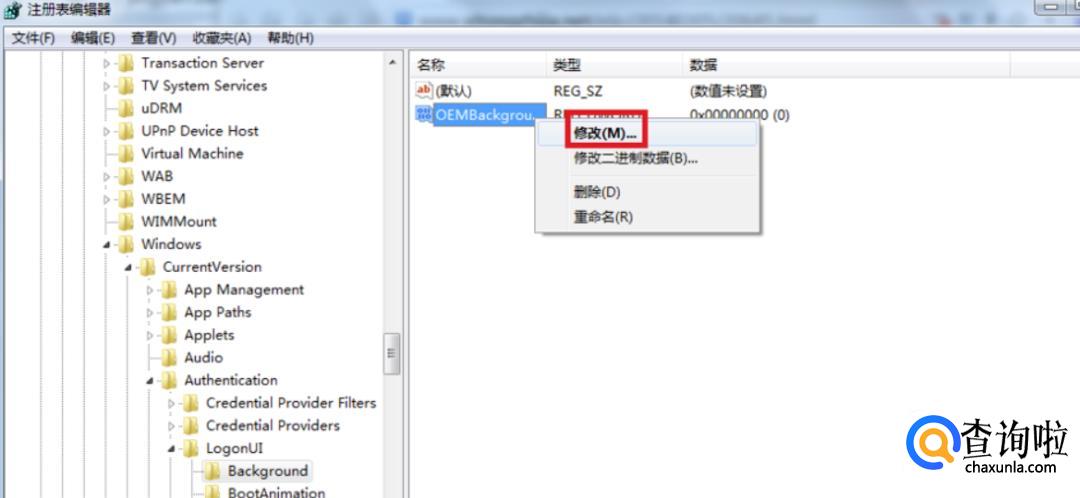Select the Background folder icon

click(213, 471)
